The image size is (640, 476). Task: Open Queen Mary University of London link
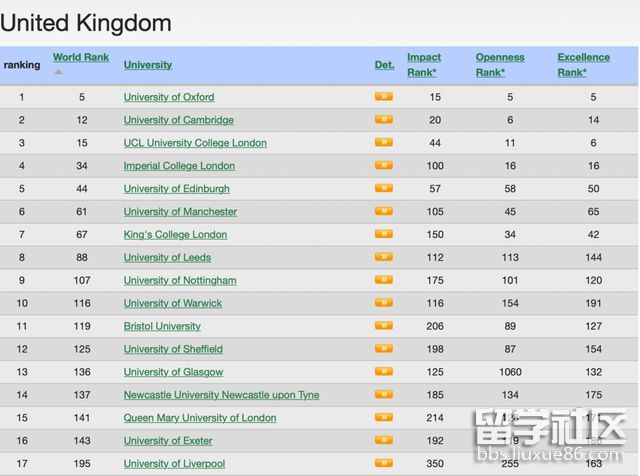tap(200, 418)
